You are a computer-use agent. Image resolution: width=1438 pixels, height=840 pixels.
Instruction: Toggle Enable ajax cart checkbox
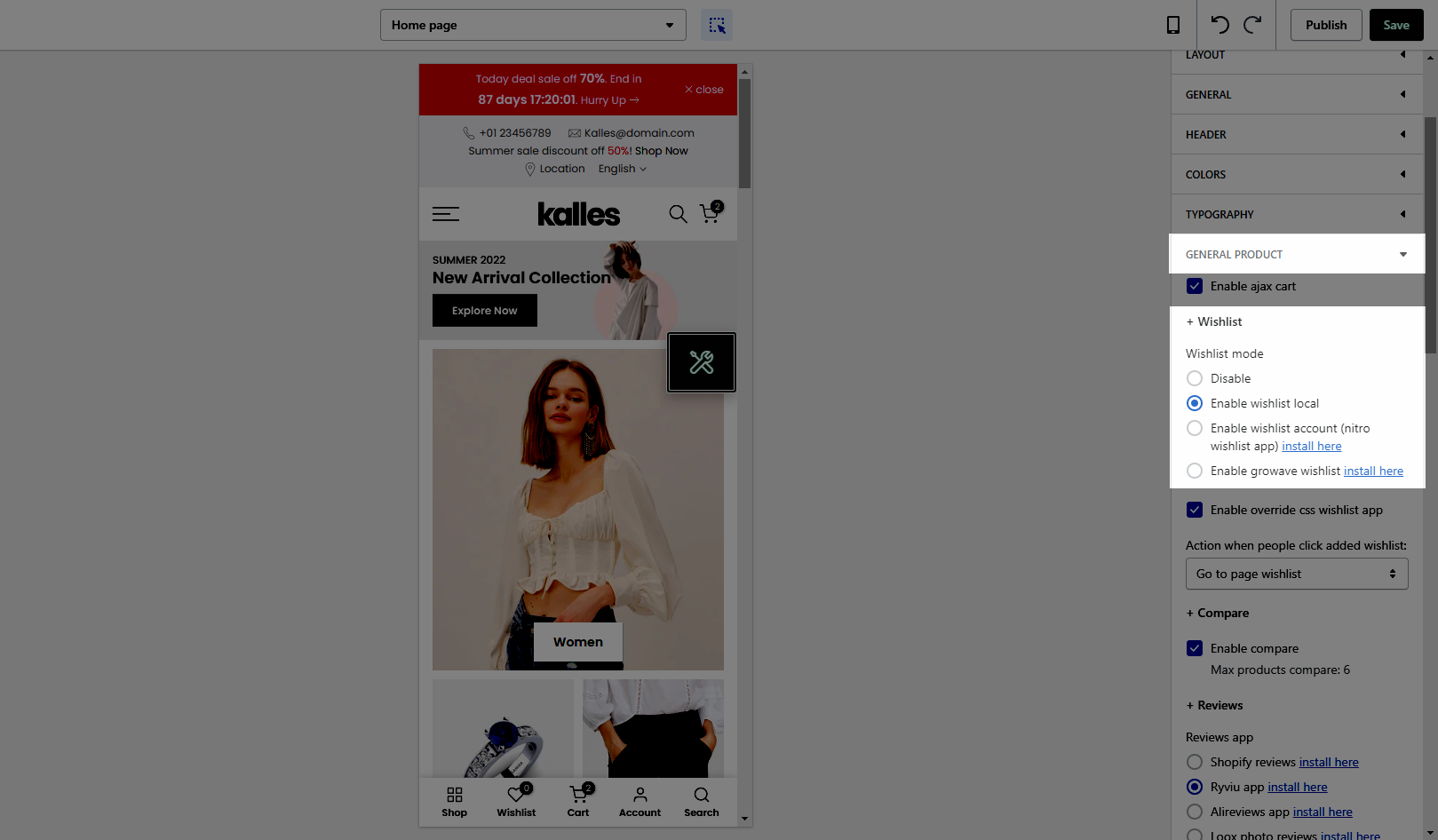click(x=1195, y=286)
